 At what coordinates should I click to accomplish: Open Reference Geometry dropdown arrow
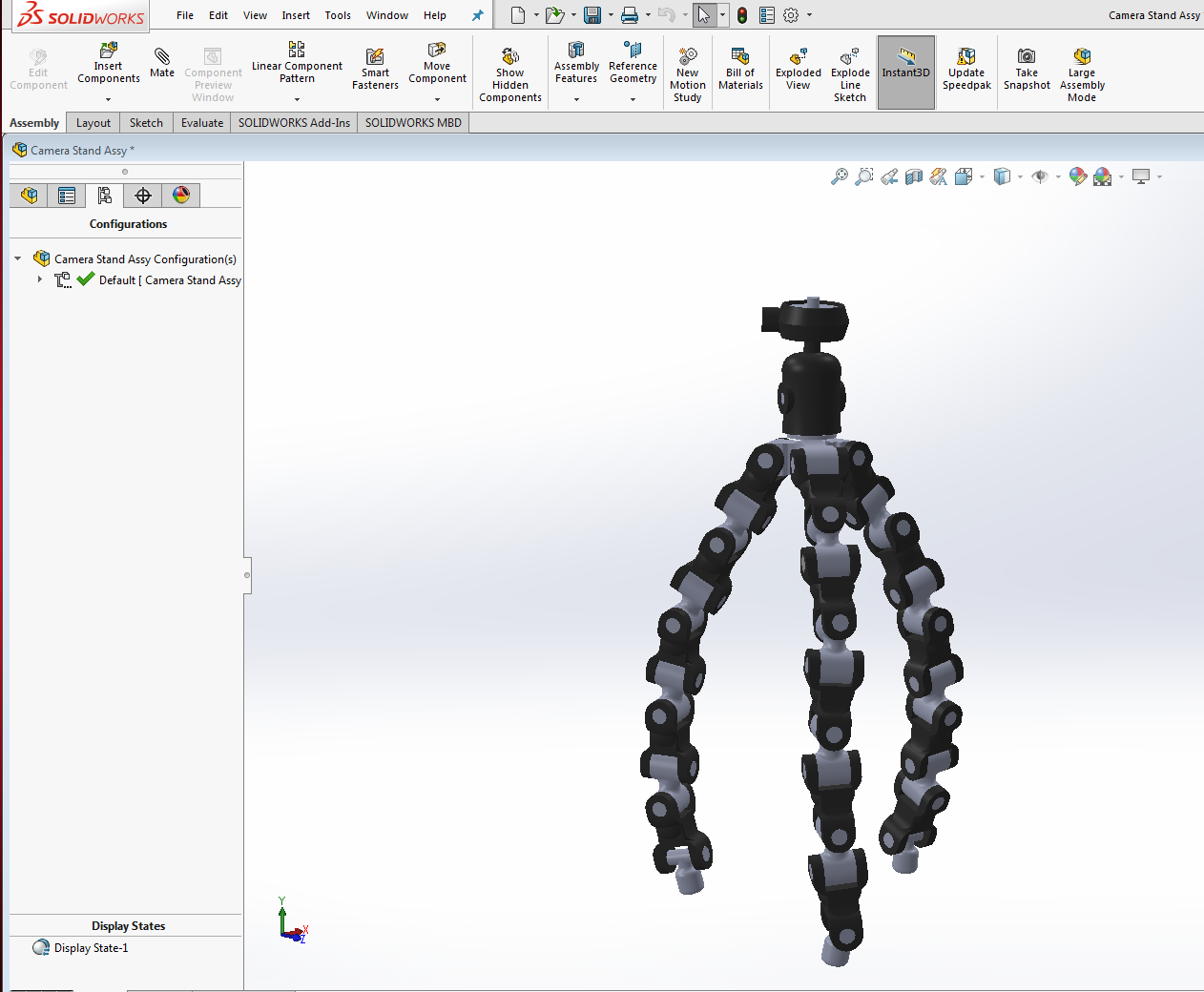633,99
